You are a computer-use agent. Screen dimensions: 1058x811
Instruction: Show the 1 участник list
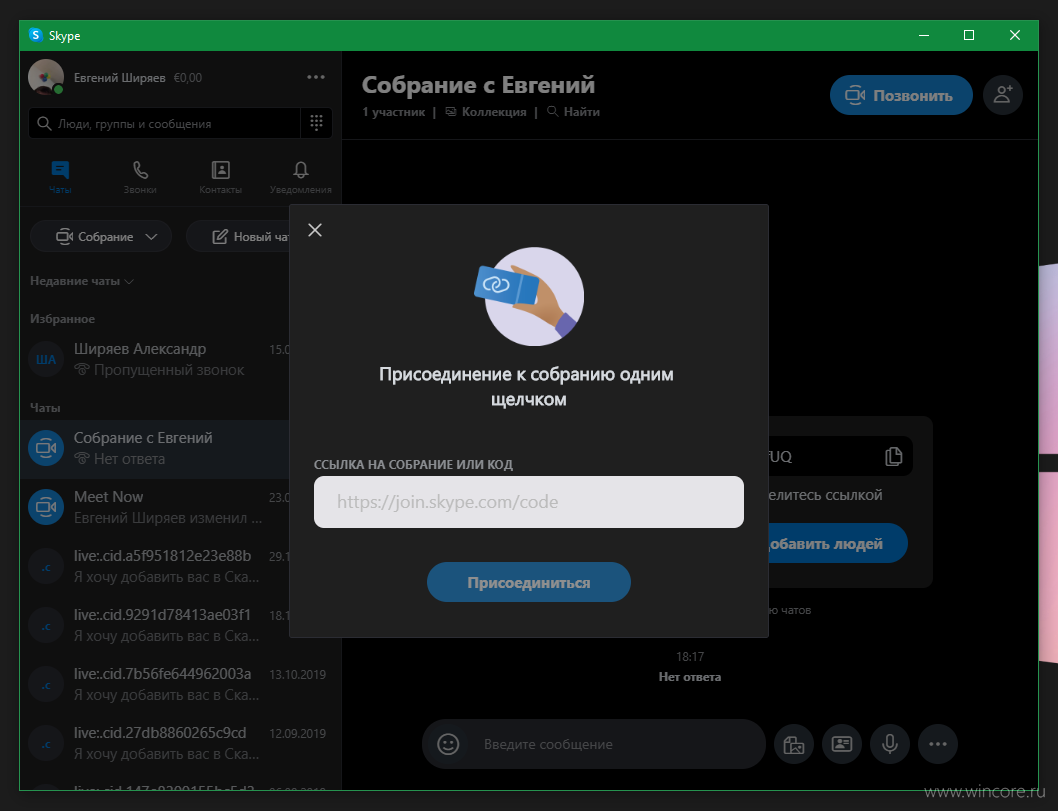[x=393, y=112]
